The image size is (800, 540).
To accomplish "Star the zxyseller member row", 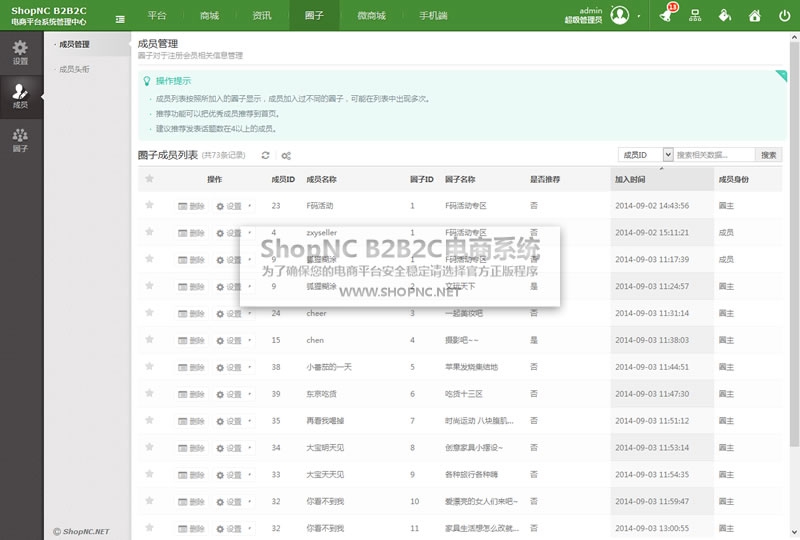I will point(149,232).
